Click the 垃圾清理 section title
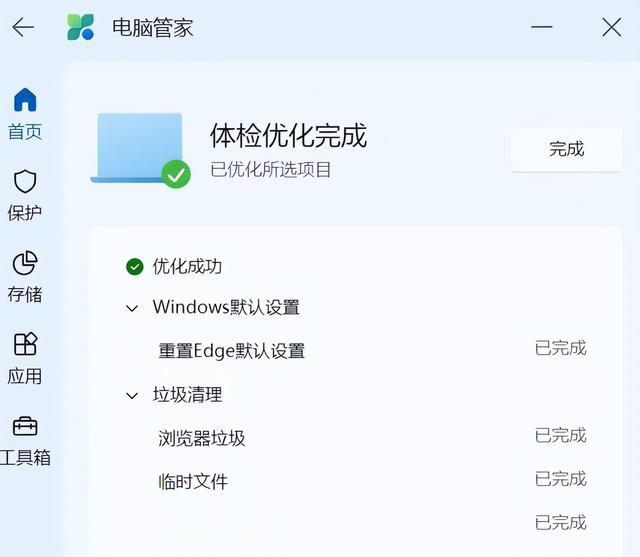640x557 pixels. [187, 395]
